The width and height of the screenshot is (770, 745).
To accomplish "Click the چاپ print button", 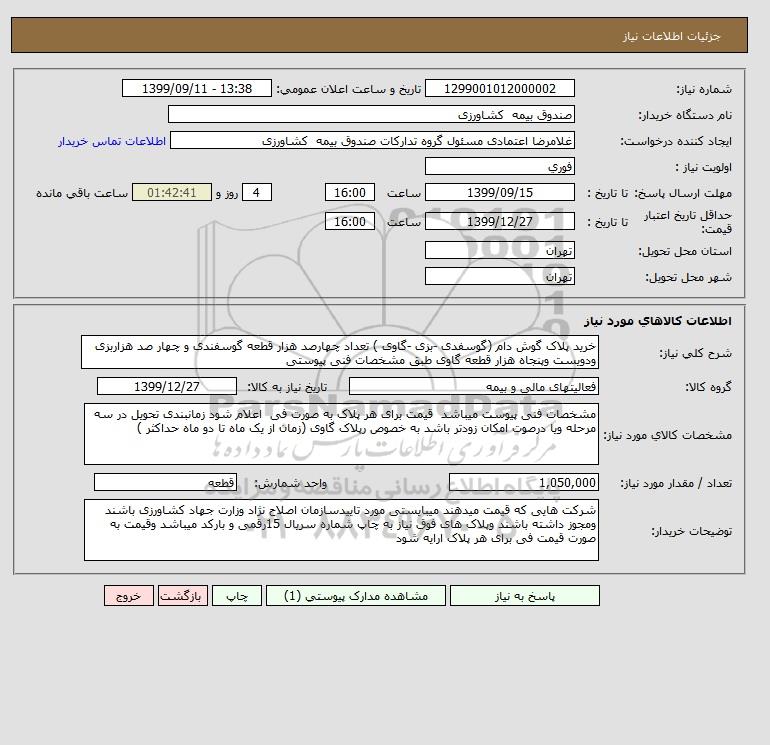I will coord(237,596).
